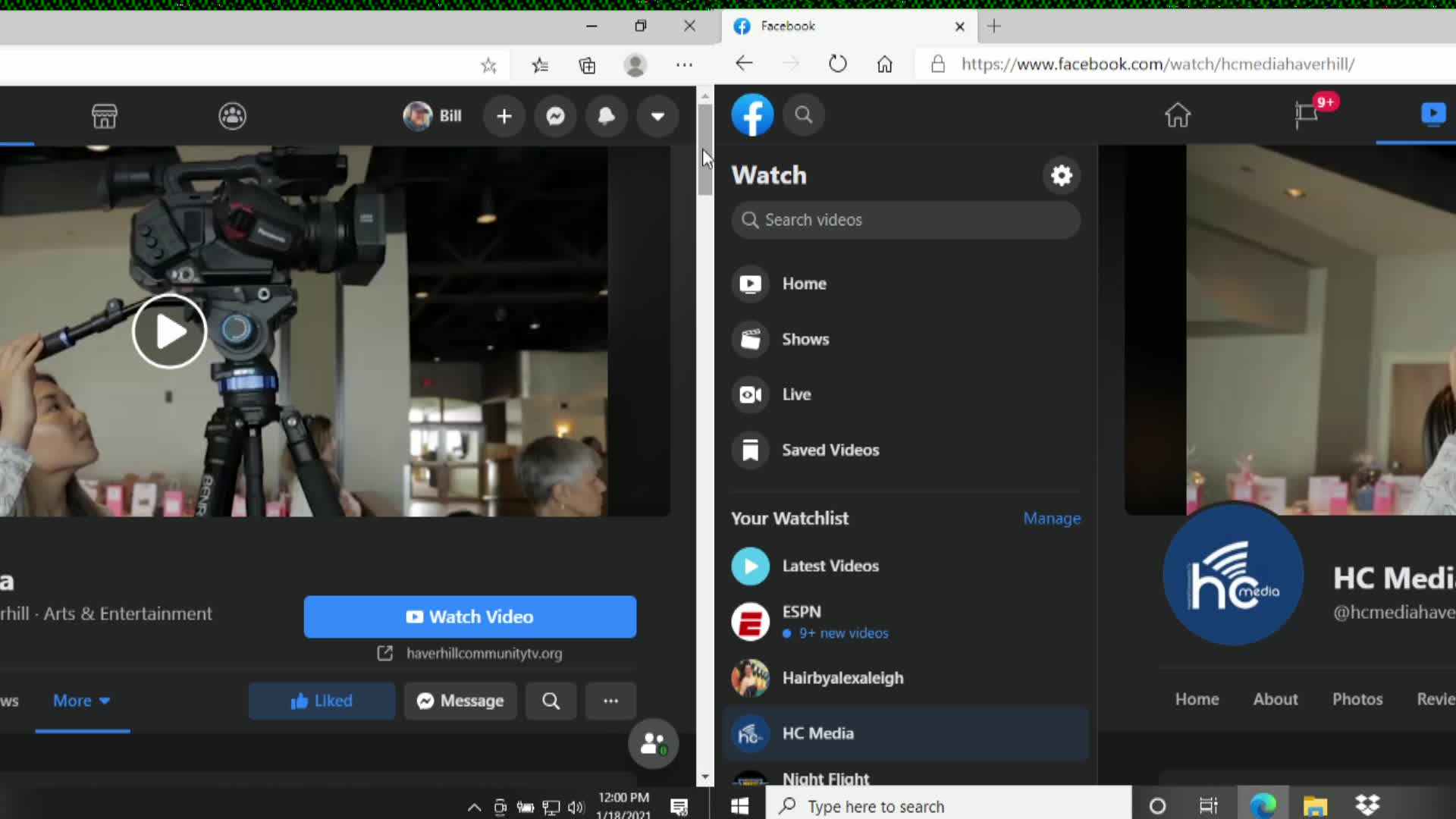Search the page with magnifier button
This screenshot has width=1456, height=819.
pos(551,701)
